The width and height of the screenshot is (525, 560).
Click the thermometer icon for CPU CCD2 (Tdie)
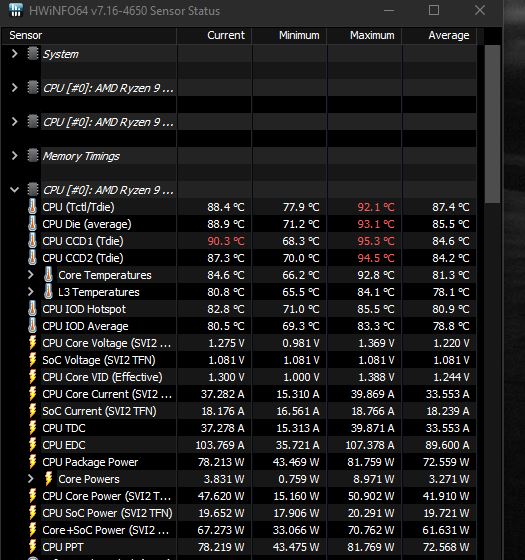click(32, 258)
